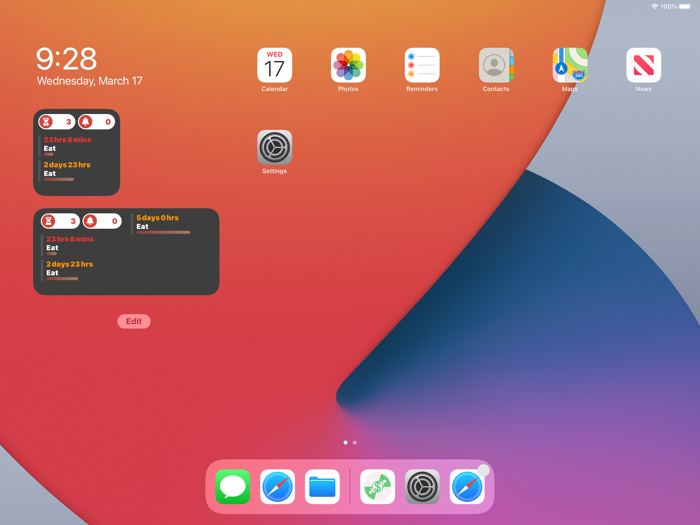Tap the bell counter in the small widget
This screenshot has height=525, width=700.
tap(96, 121)
